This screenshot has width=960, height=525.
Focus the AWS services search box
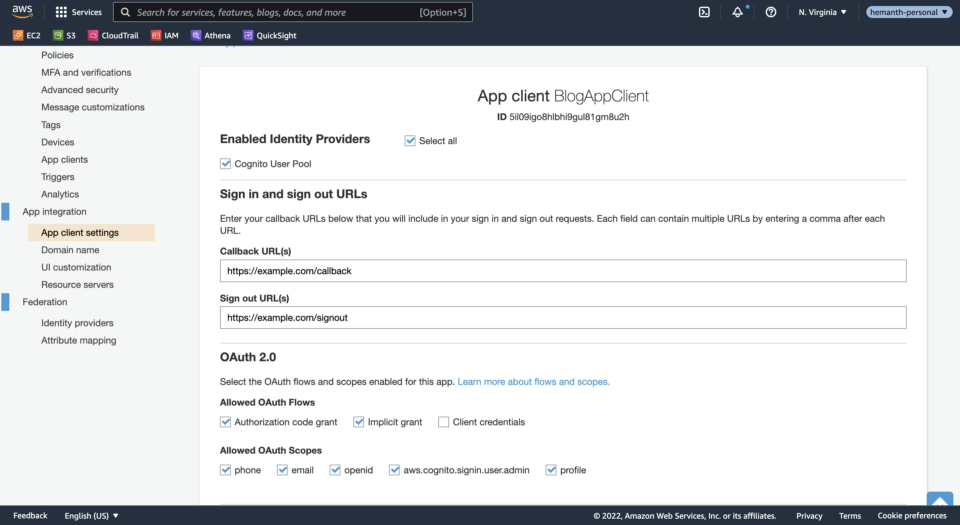tap(293, 12)
